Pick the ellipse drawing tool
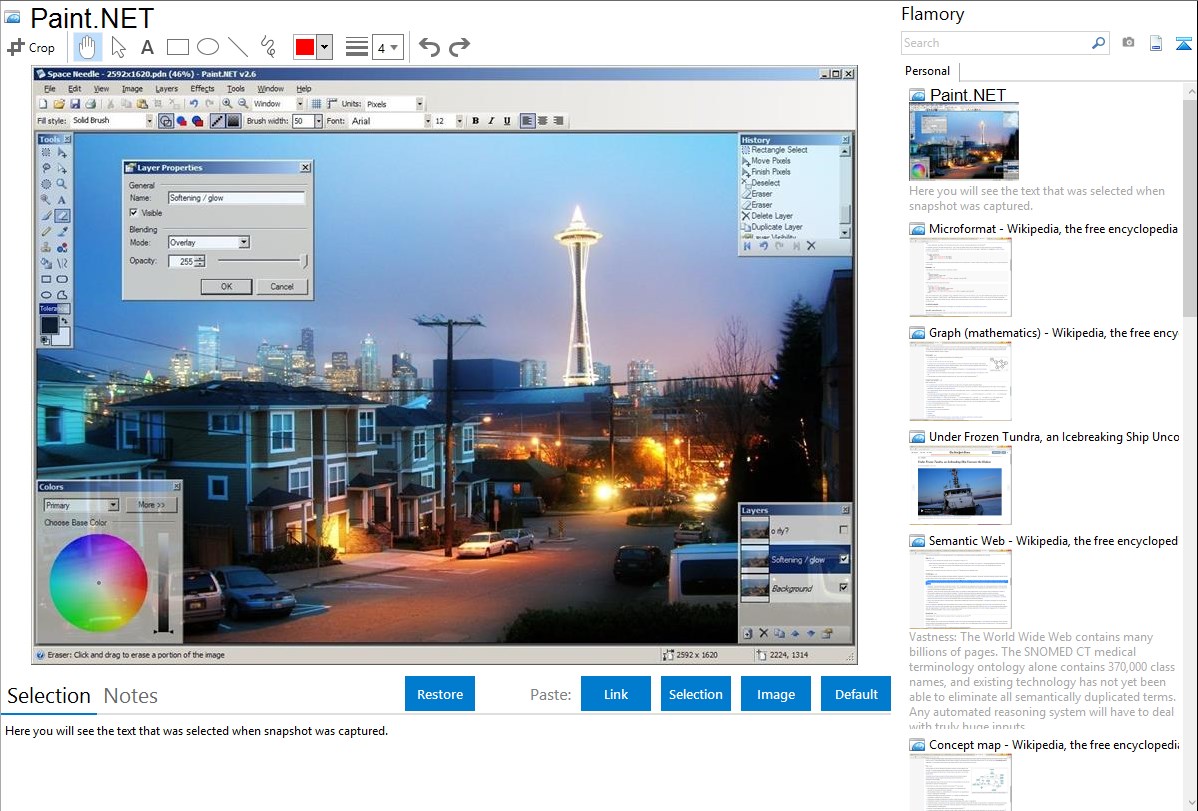Screen dimensions: 1198x811 pos(208,47)
